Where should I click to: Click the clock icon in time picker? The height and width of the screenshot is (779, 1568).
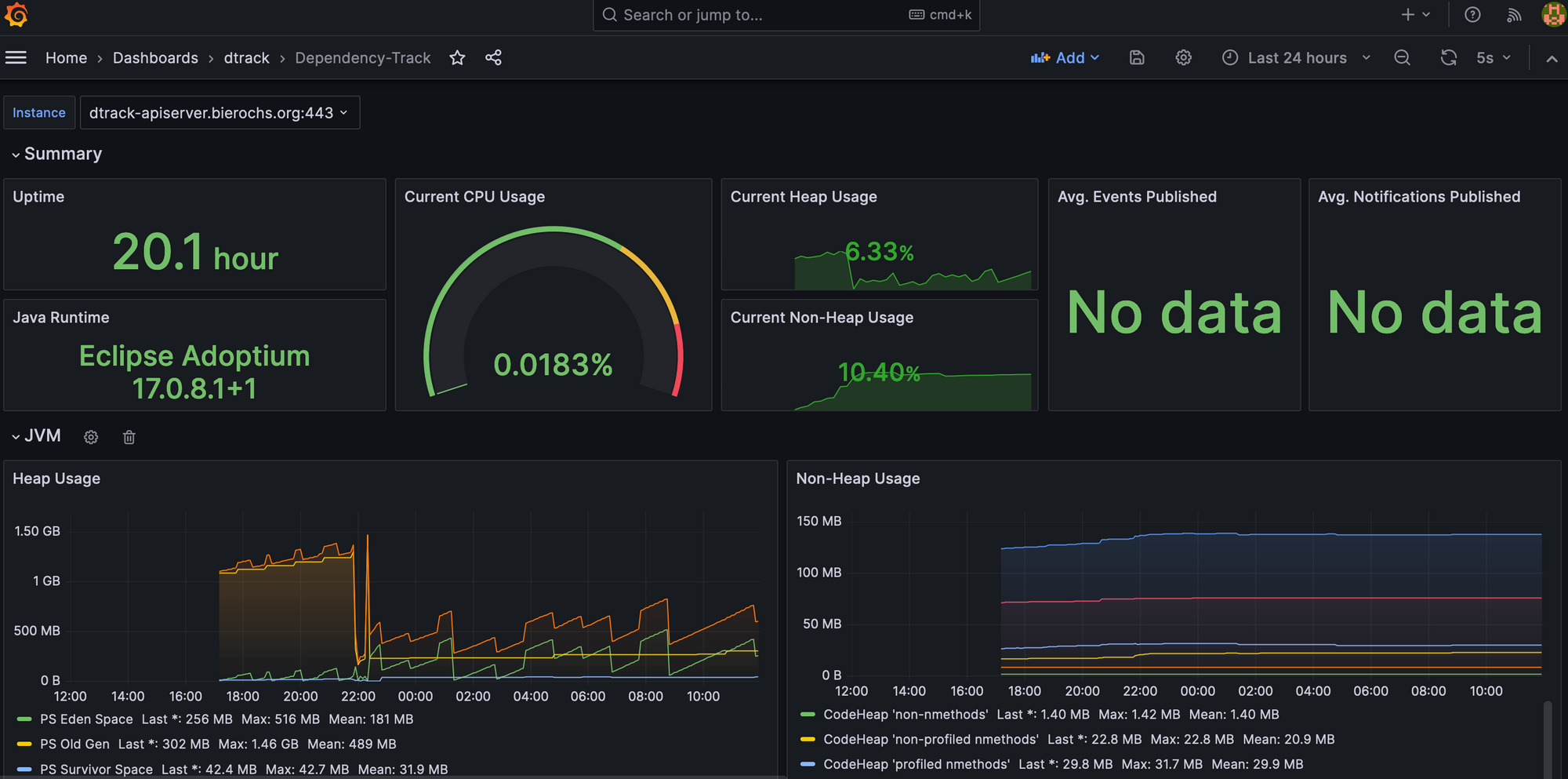click(1230, 57)
